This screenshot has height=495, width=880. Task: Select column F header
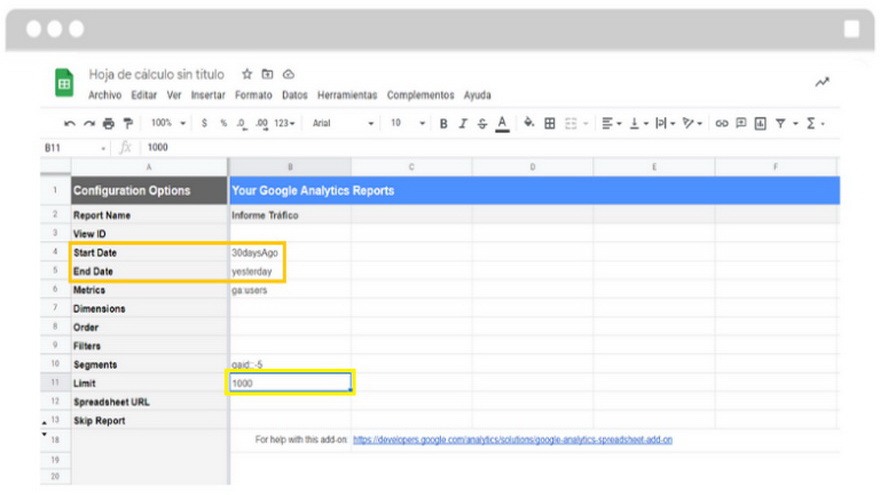pyautogui.click(x=776, y=167)
